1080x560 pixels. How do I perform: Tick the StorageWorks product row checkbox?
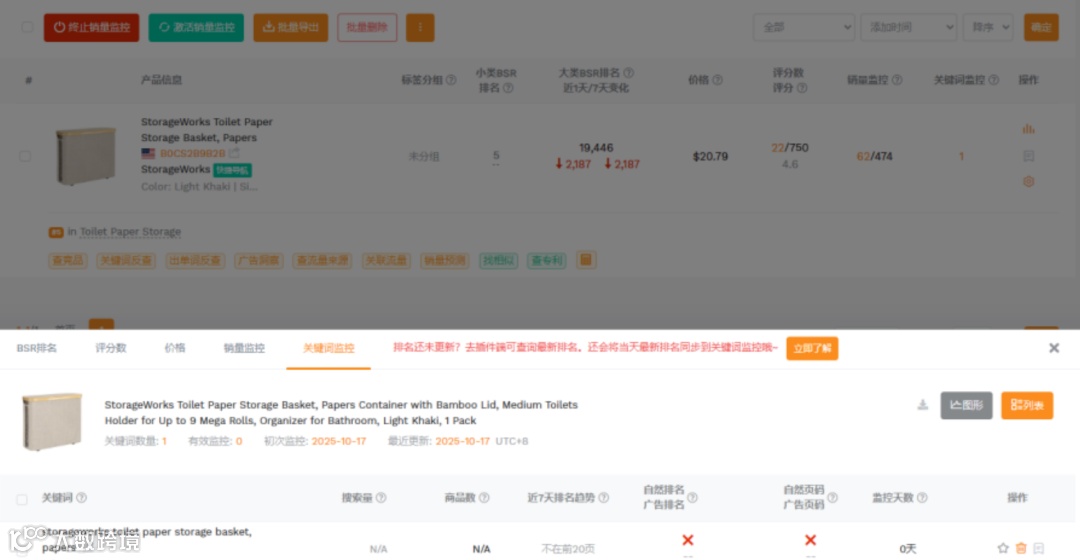point(25,156)
